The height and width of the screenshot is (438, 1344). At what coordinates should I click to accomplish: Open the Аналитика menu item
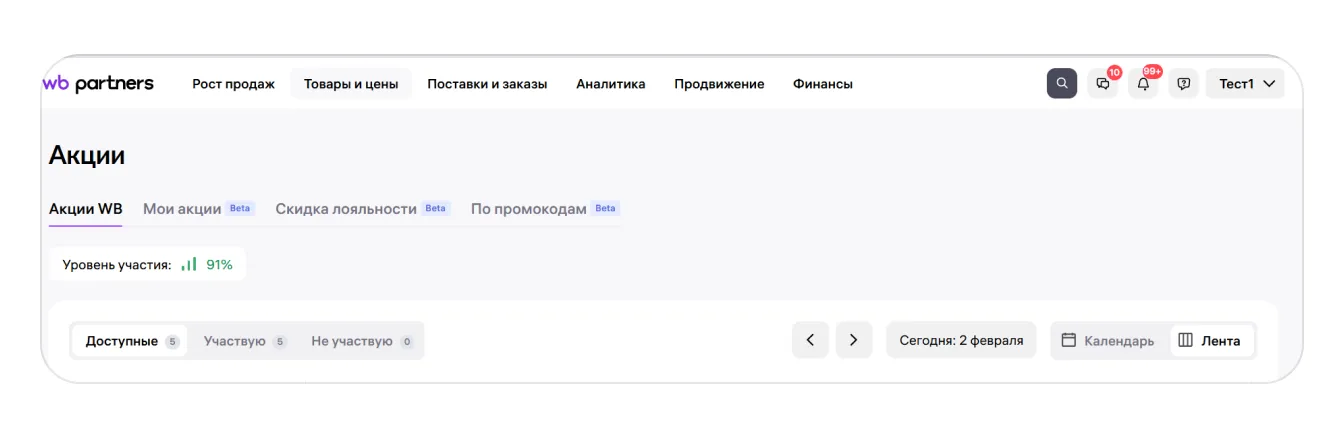610,84
